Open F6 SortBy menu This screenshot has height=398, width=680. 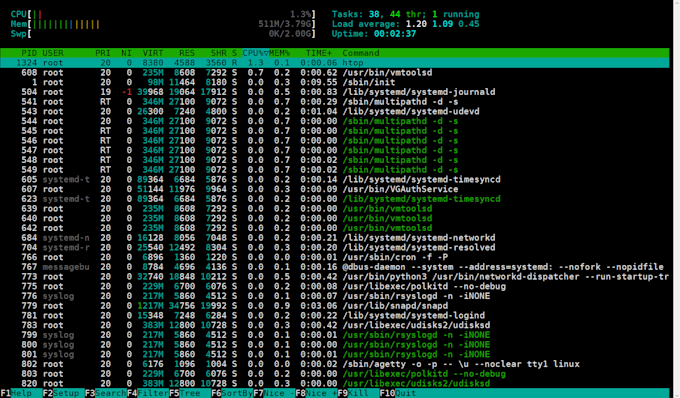tap(232, 393)
